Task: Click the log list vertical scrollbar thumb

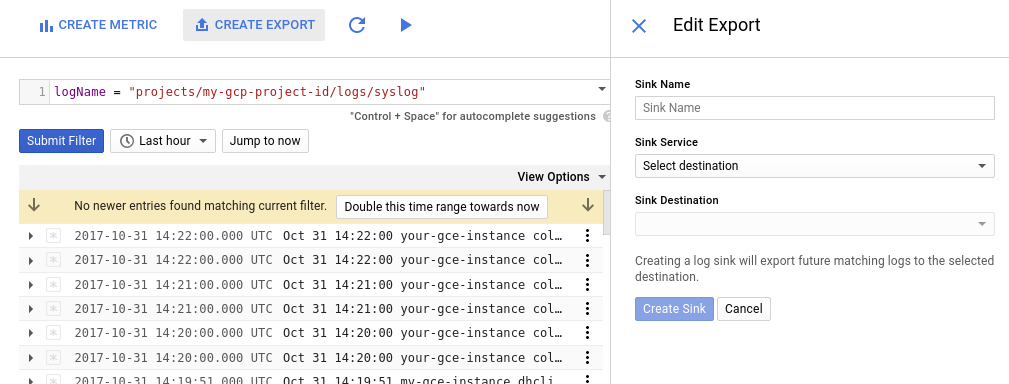Action: 606,213
